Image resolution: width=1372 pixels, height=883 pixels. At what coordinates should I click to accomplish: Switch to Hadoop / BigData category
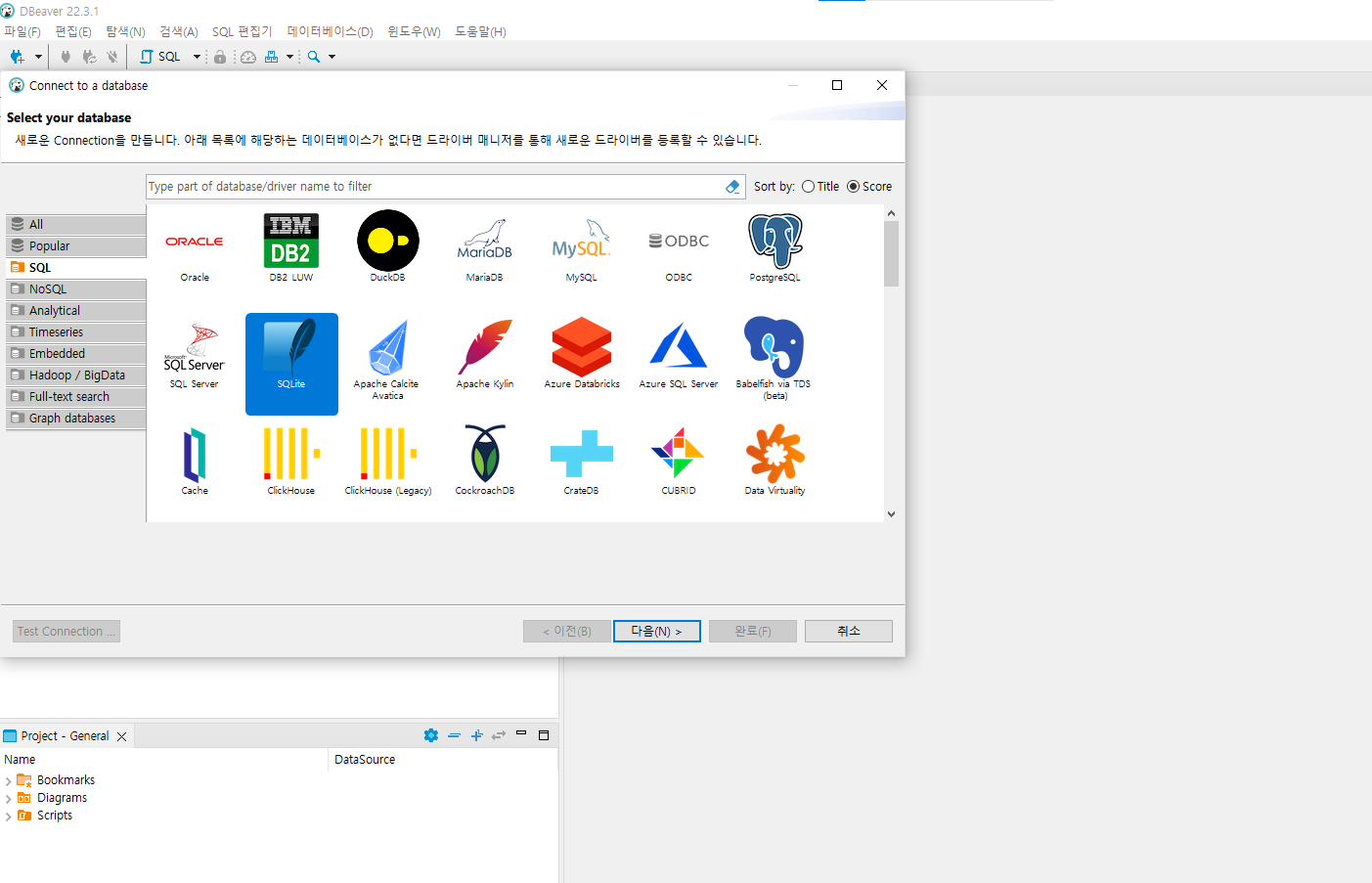(x=76, y=375)
